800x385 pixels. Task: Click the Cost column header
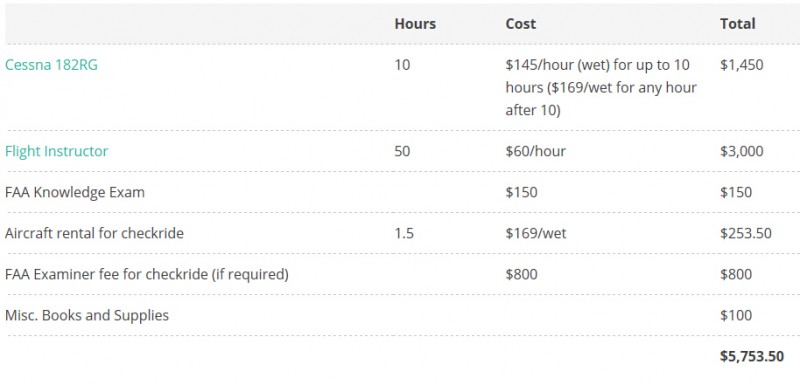[520, 24]
